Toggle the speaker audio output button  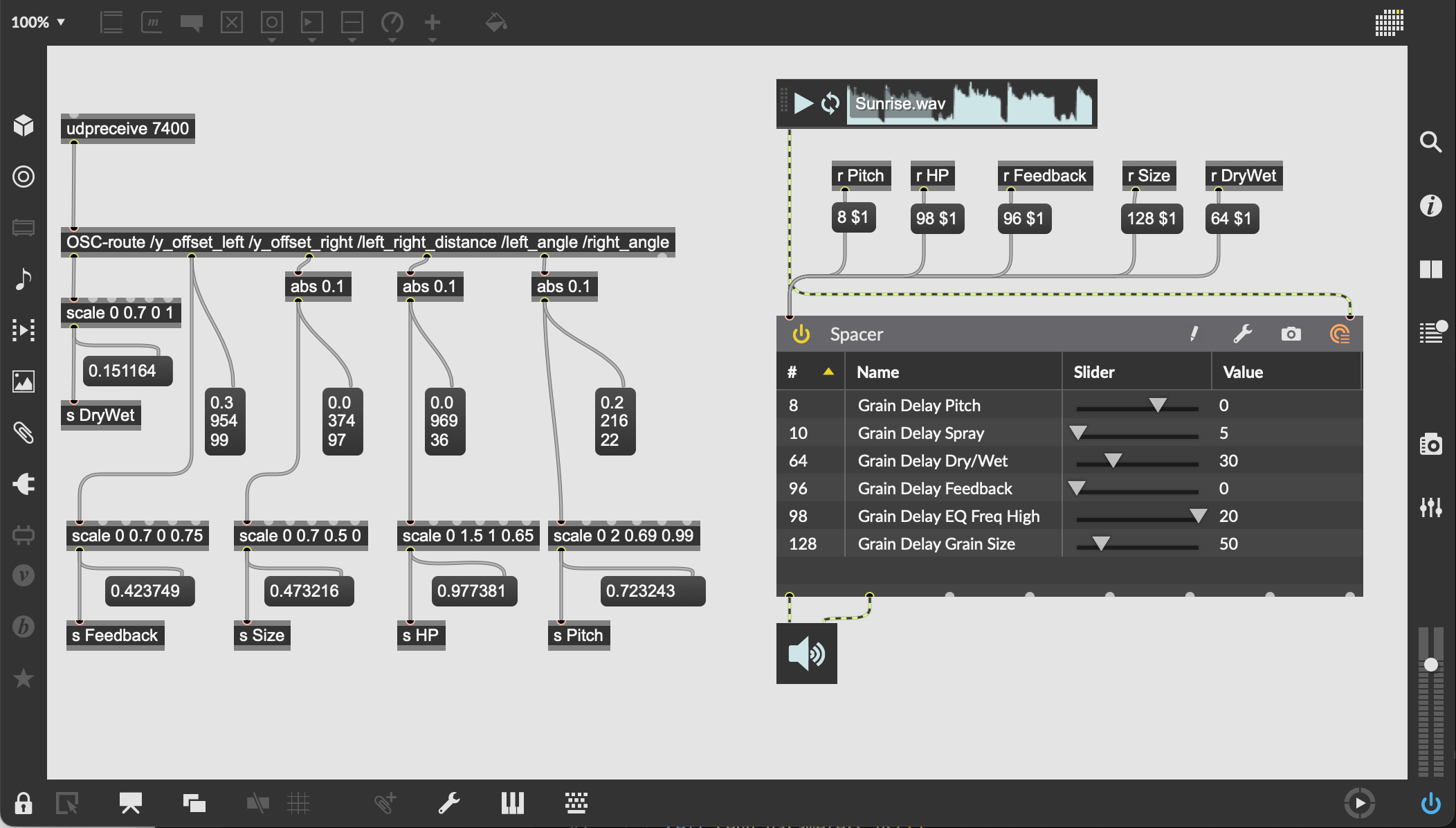pyautogui.click(x=807, y=654)
